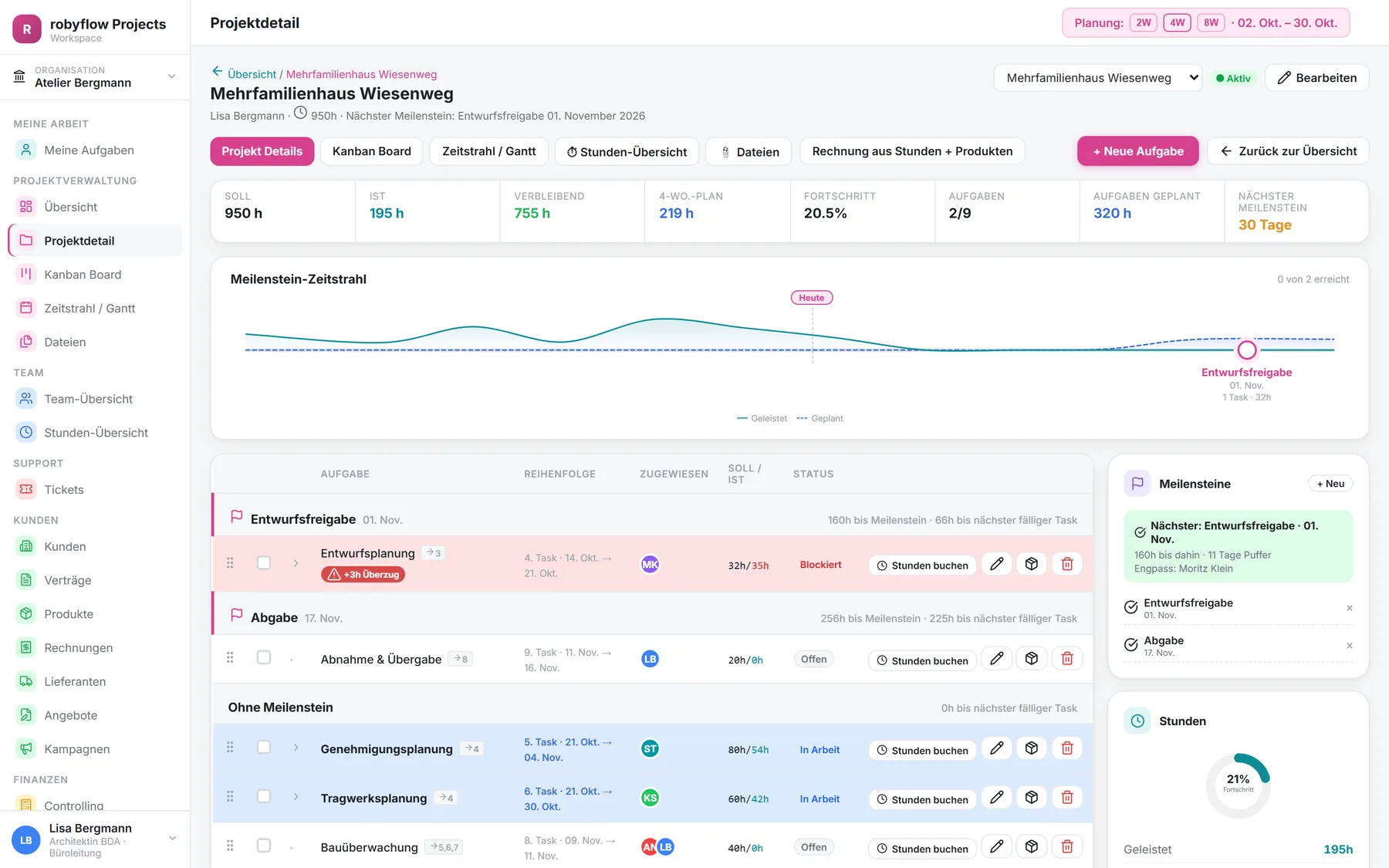Click the 21% progress ring
The height and width of the screenshot is (868, 1389).
click(1238, 785)
